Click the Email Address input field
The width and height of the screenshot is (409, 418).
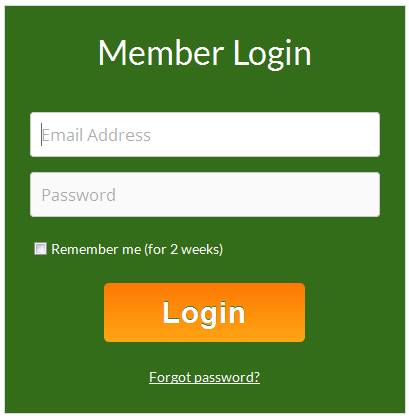pyautogui.click(x=205, y=135)
